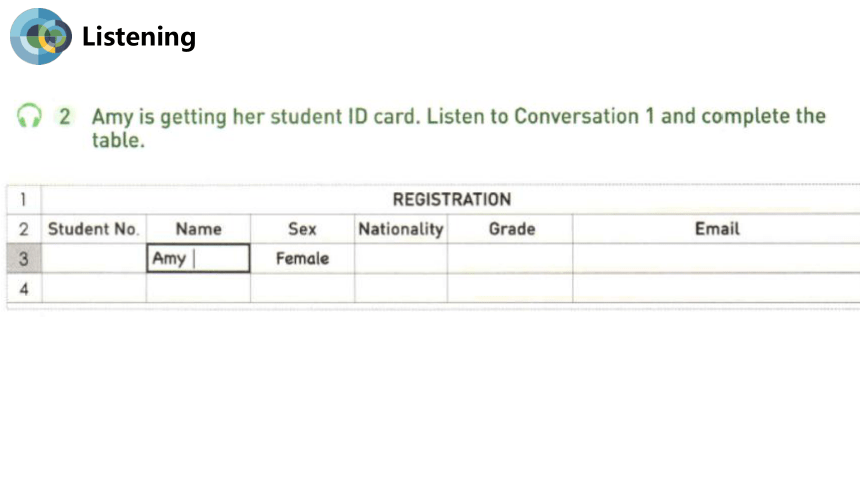Select empty Student No. cell in row 3
860x484 pixels.
[x=94, y=258]
